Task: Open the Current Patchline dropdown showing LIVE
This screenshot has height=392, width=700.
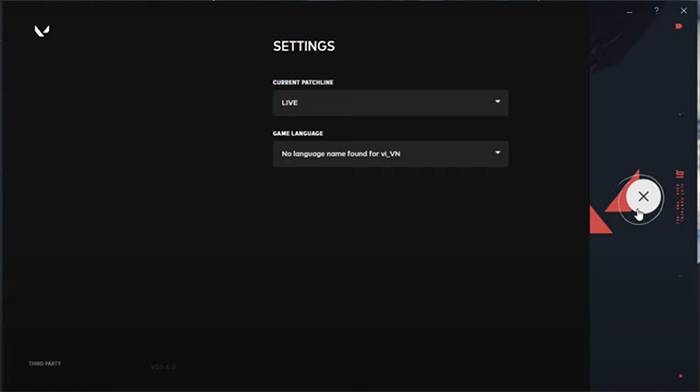Action: click(x=390, y=103)
